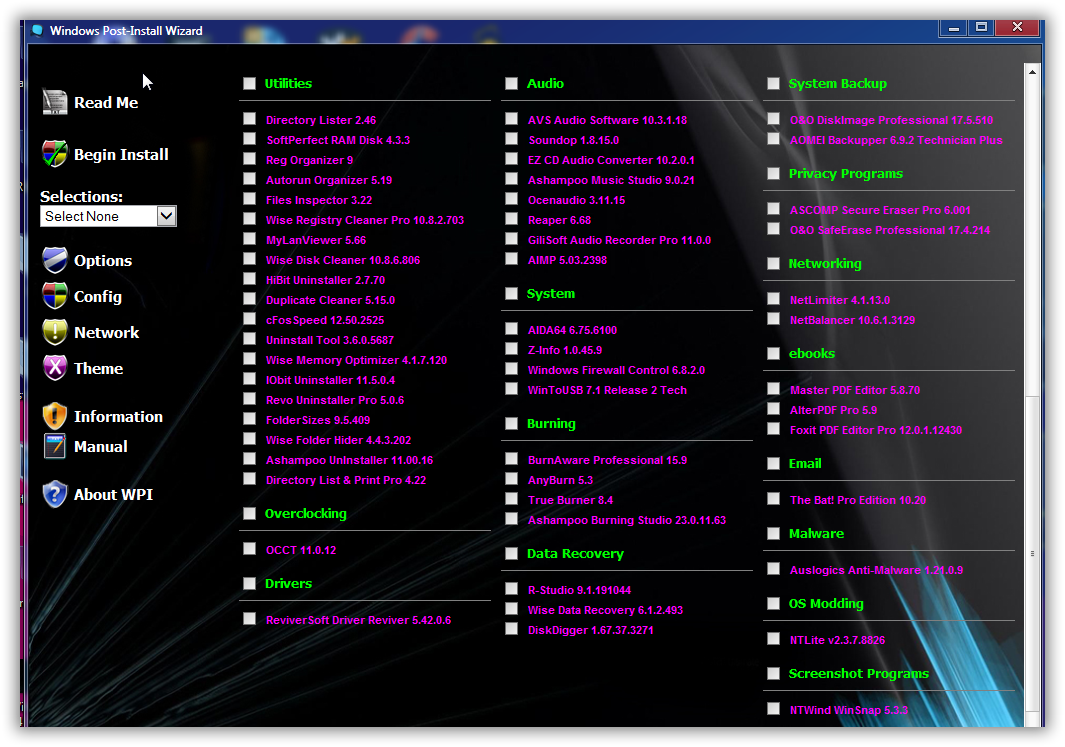Select the System Backup category checkbox
The image size is (1065, 747).
(773, 84)
